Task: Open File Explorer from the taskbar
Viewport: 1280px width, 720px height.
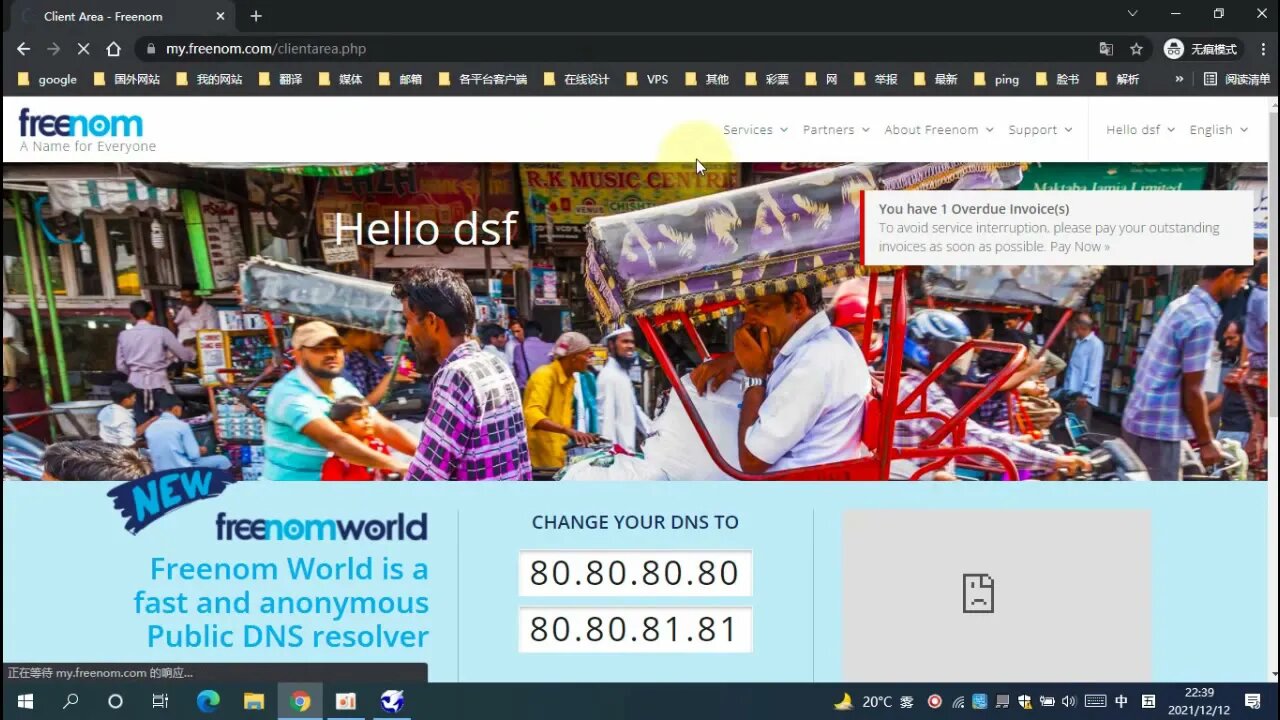Action: coord(254,701)
